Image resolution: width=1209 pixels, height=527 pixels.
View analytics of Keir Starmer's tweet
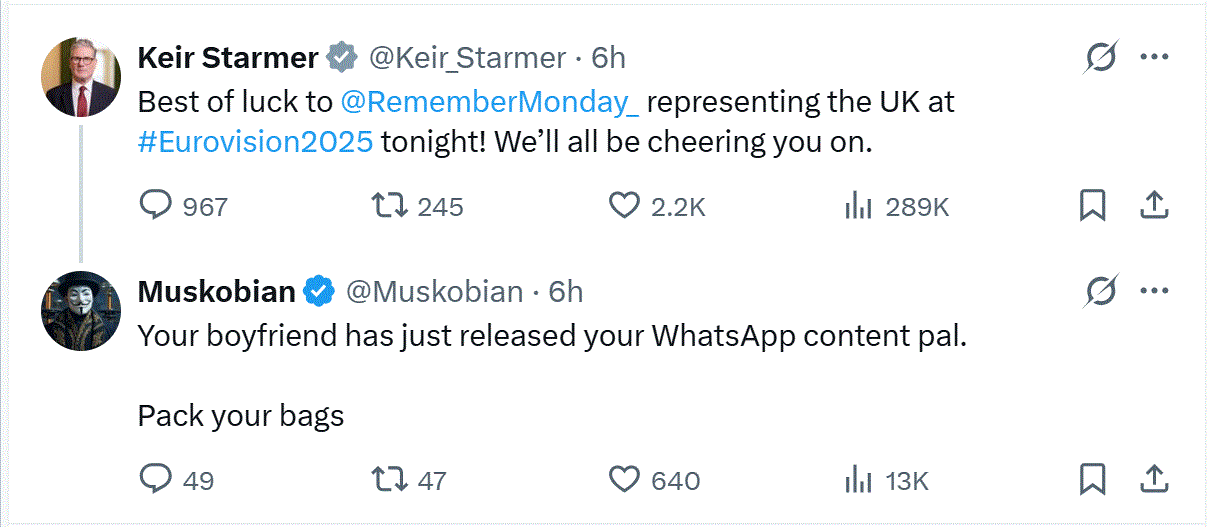(x=859, y=206)
